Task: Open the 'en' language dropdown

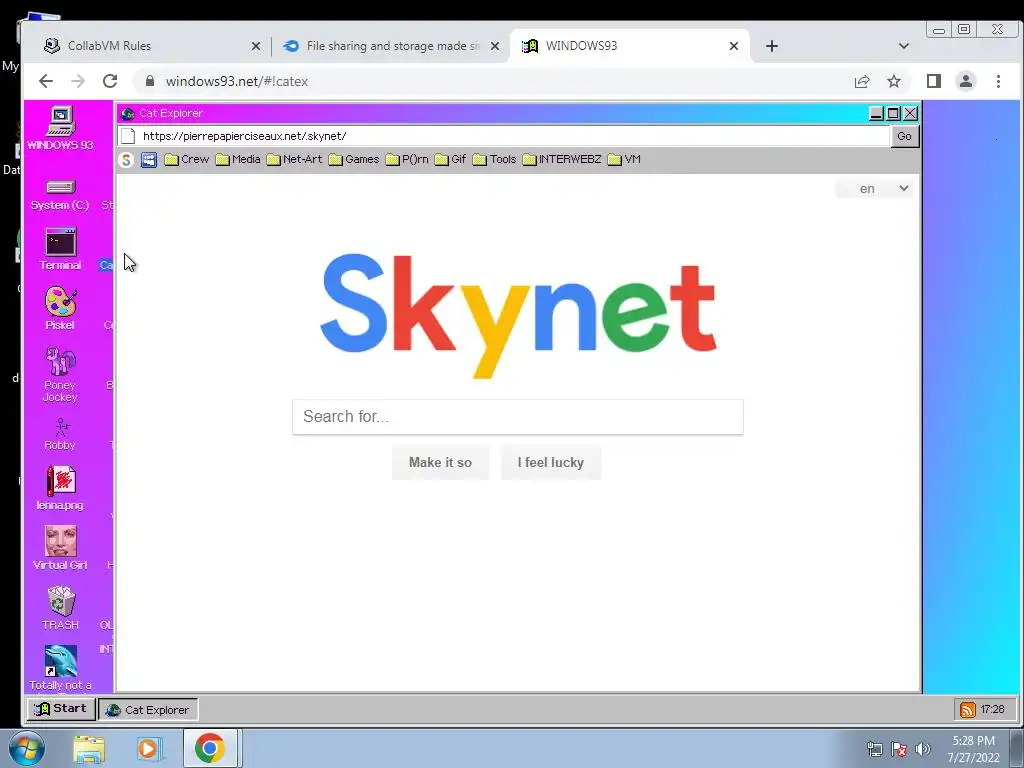Action: pos(874,189)
